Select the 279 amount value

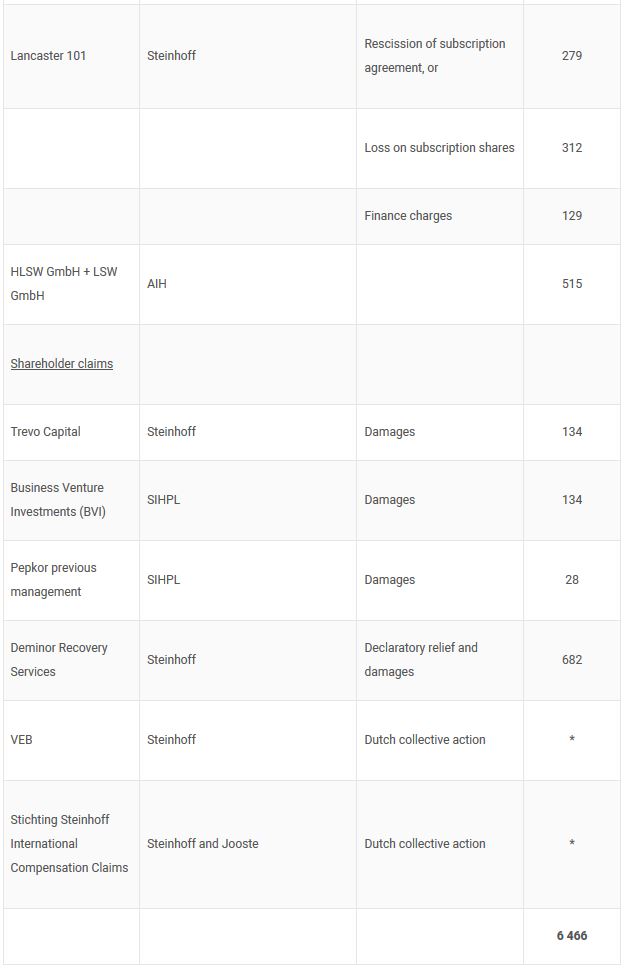click(x=572, y=56)
